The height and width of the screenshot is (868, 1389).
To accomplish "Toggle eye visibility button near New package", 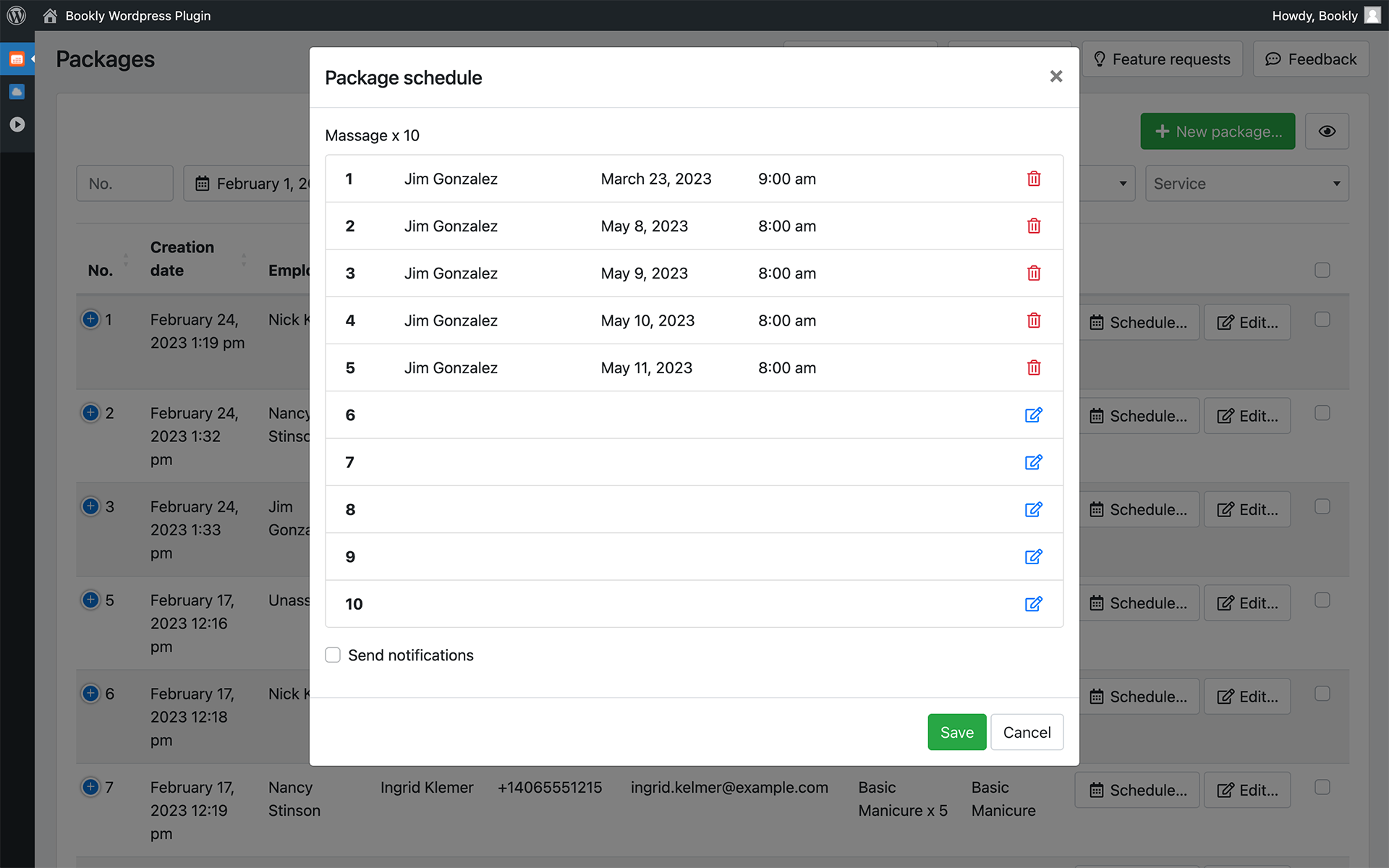I will click(x=1326, y=132).
